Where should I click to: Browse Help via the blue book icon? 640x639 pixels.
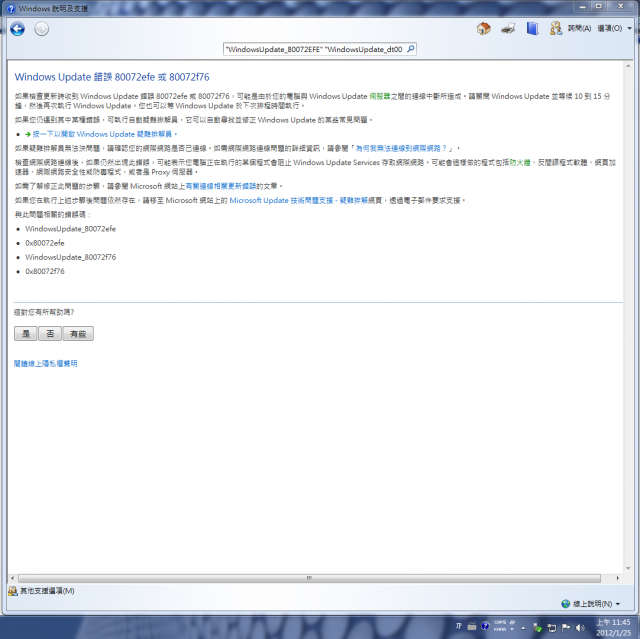pos(532,29)
